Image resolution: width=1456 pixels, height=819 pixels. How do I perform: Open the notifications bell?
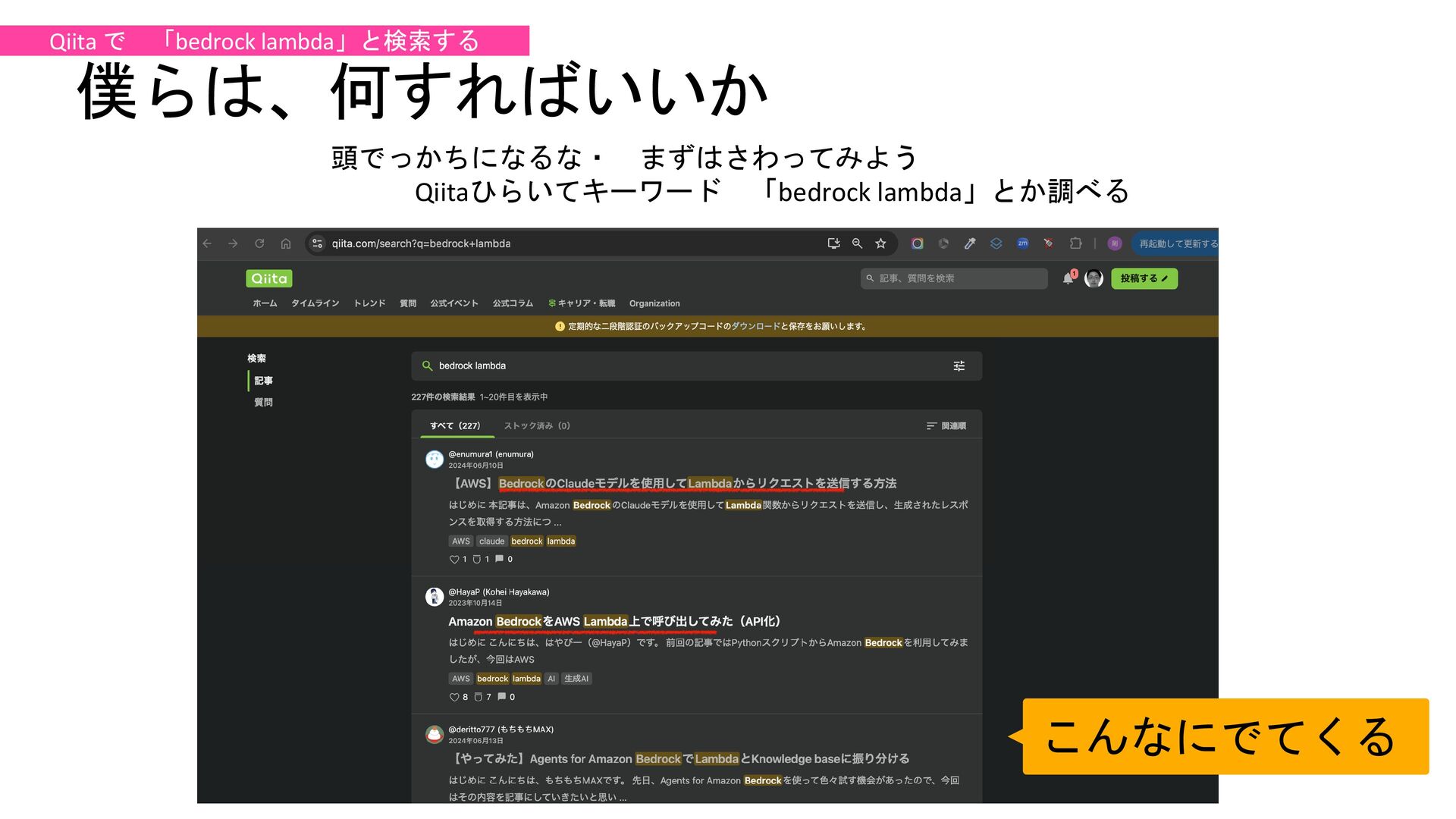(x=1068, y=278)
